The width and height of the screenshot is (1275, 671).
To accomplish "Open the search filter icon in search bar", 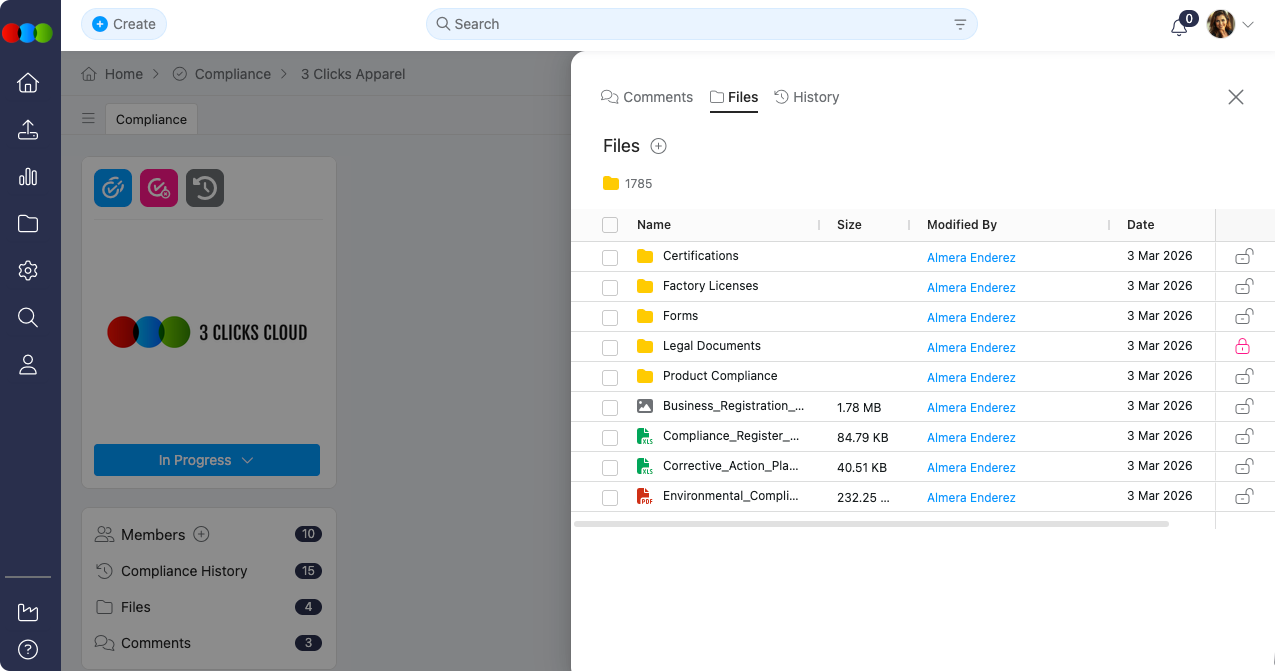I will tap(959, 23).
